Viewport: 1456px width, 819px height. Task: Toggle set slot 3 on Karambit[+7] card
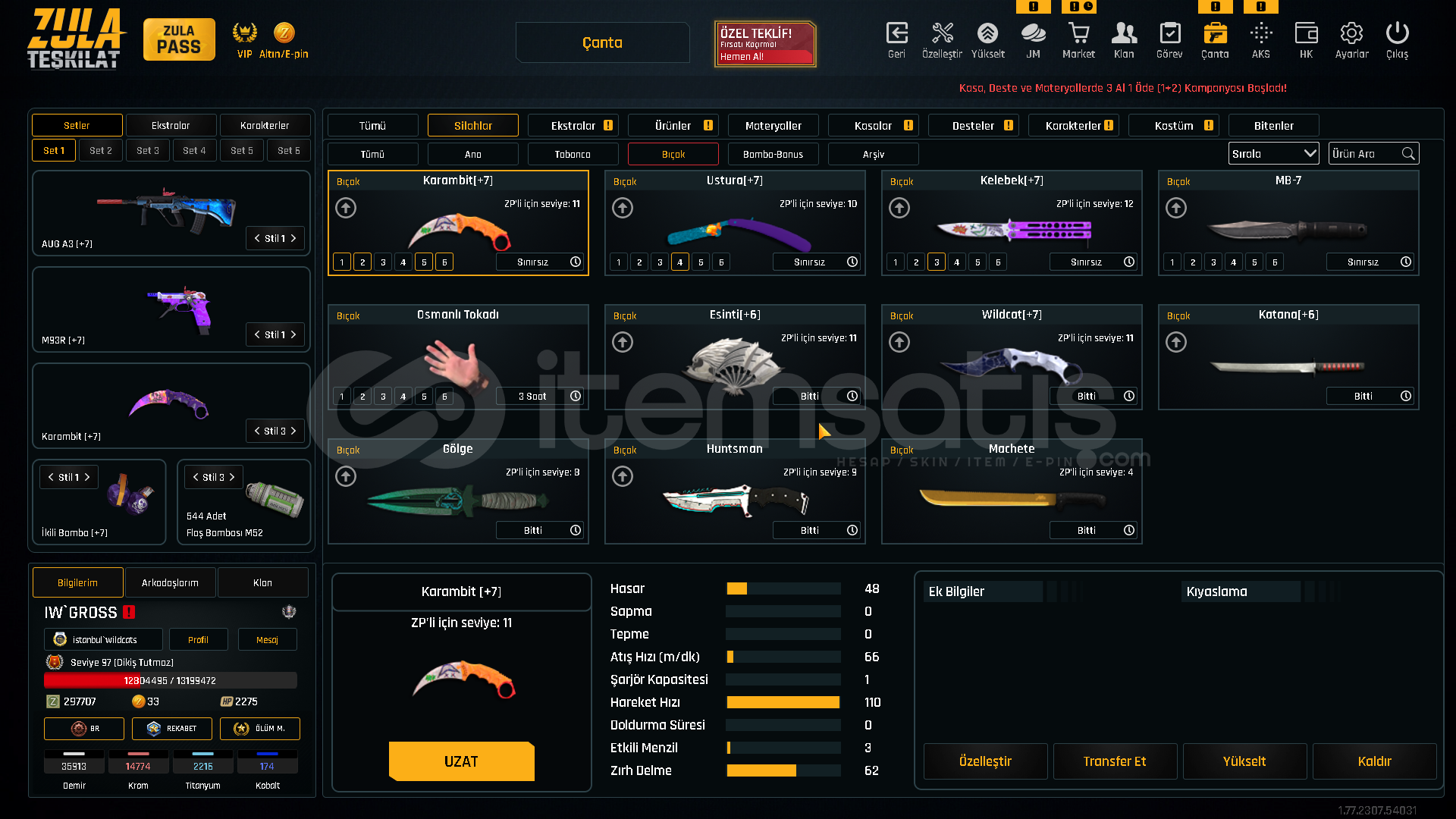click(x=383, y=262)
